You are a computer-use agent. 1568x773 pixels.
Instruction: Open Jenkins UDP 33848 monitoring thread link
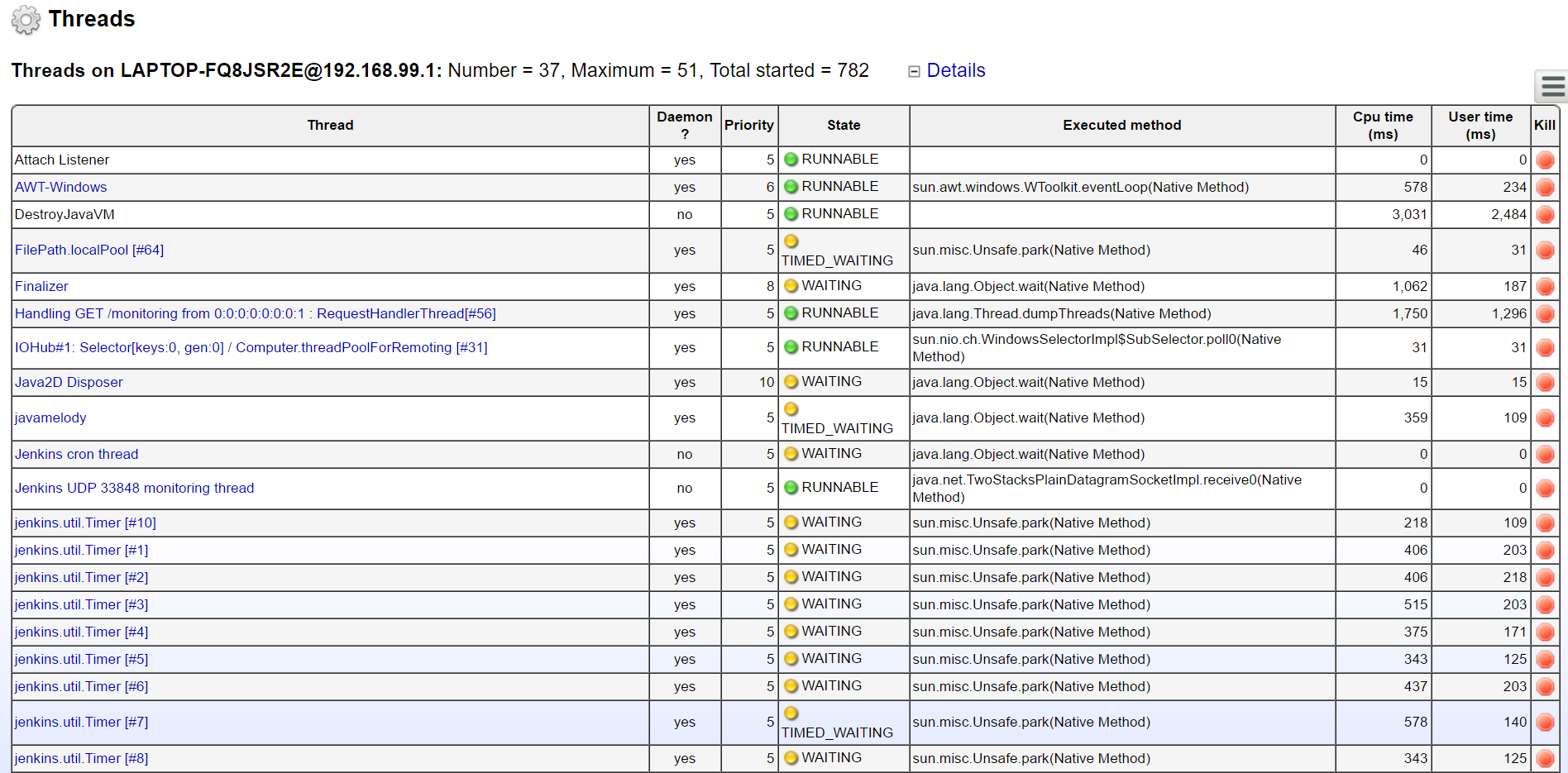pyautogui.click(x=134, y=489)
